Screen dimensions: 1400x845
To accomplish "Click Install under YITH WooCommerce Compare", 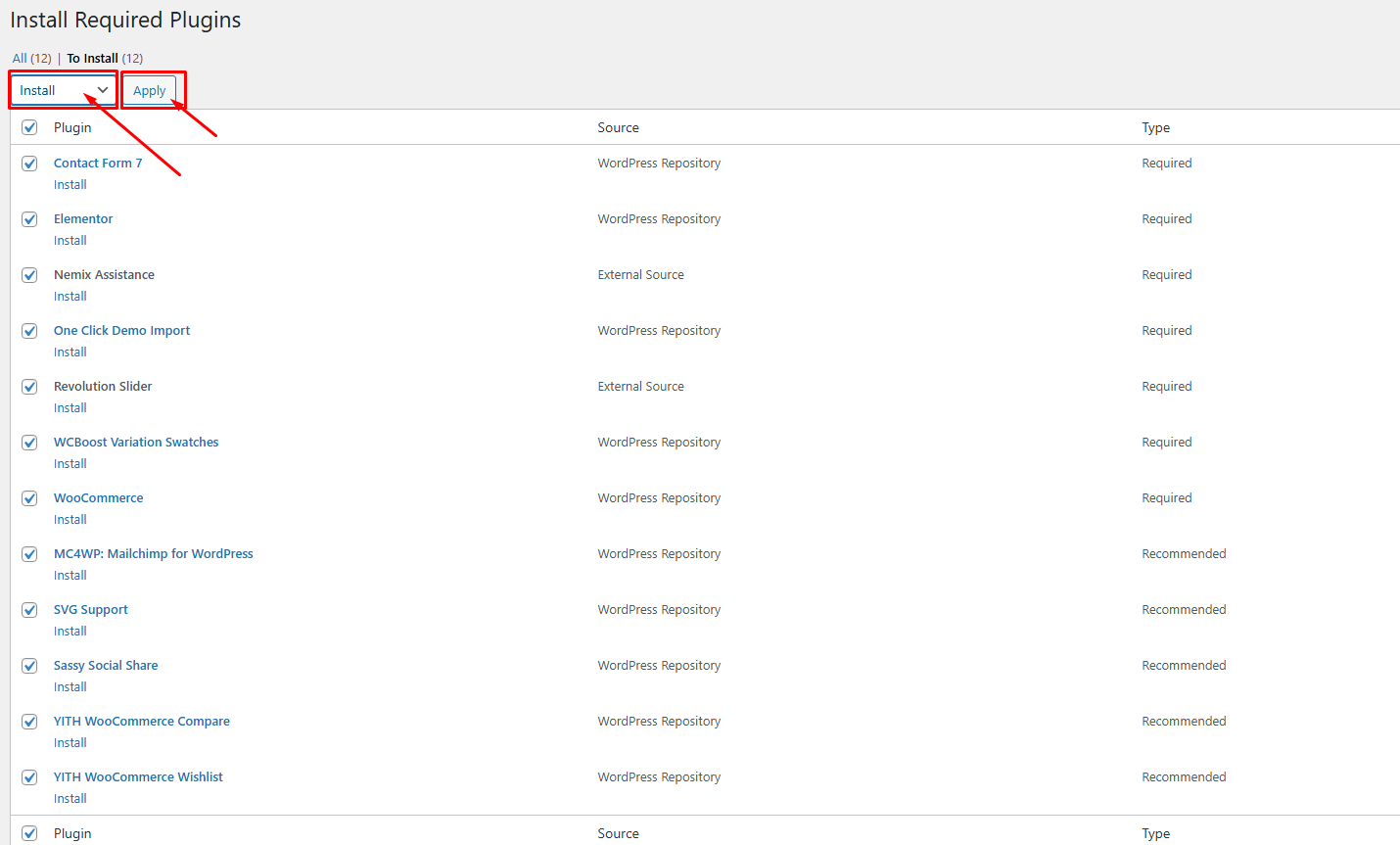I will (x=70, y=743).
